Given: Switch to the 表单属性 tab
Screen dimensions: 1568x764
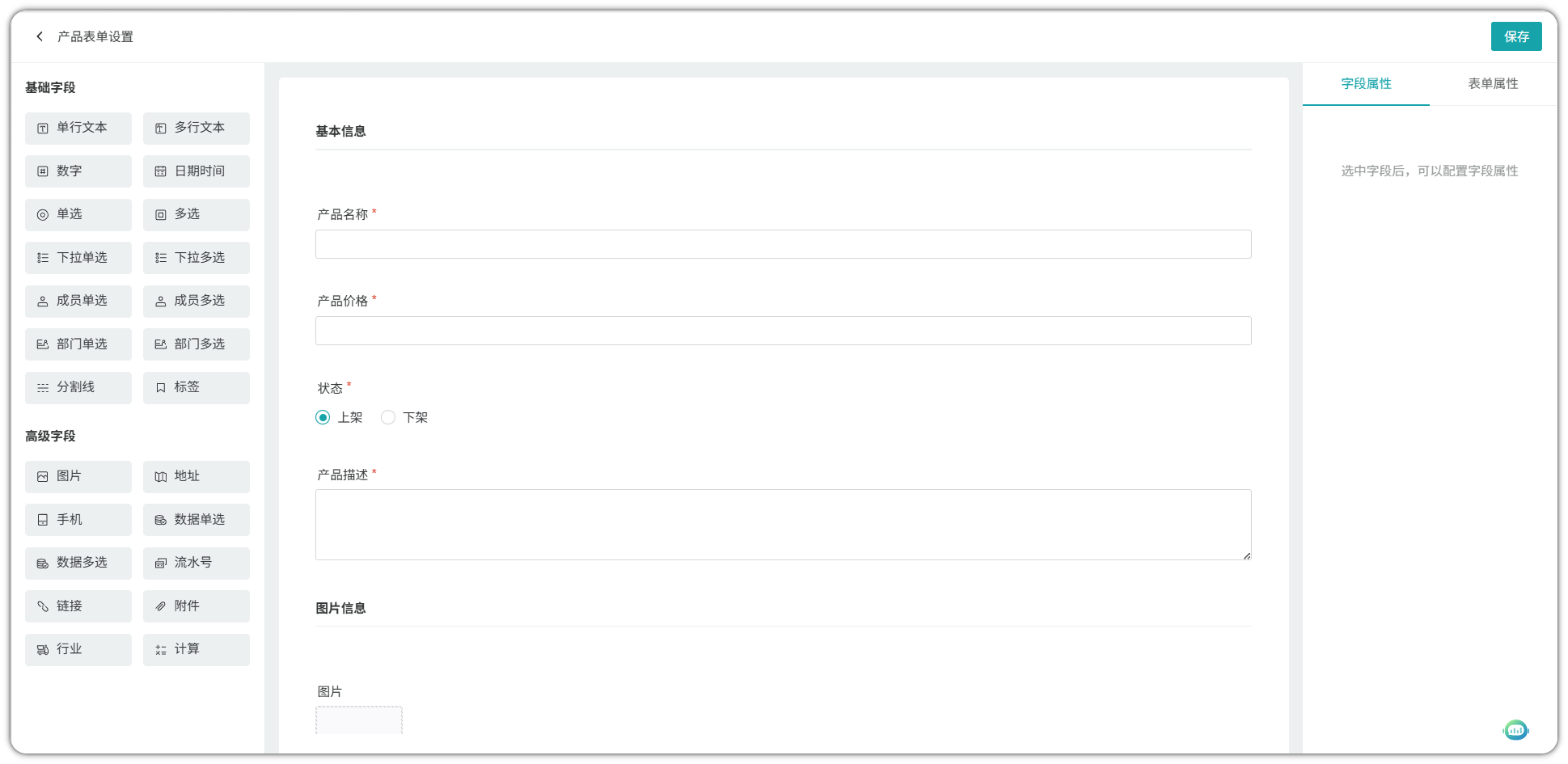Looking at the screenshot, I should (x=1493, y=84).
